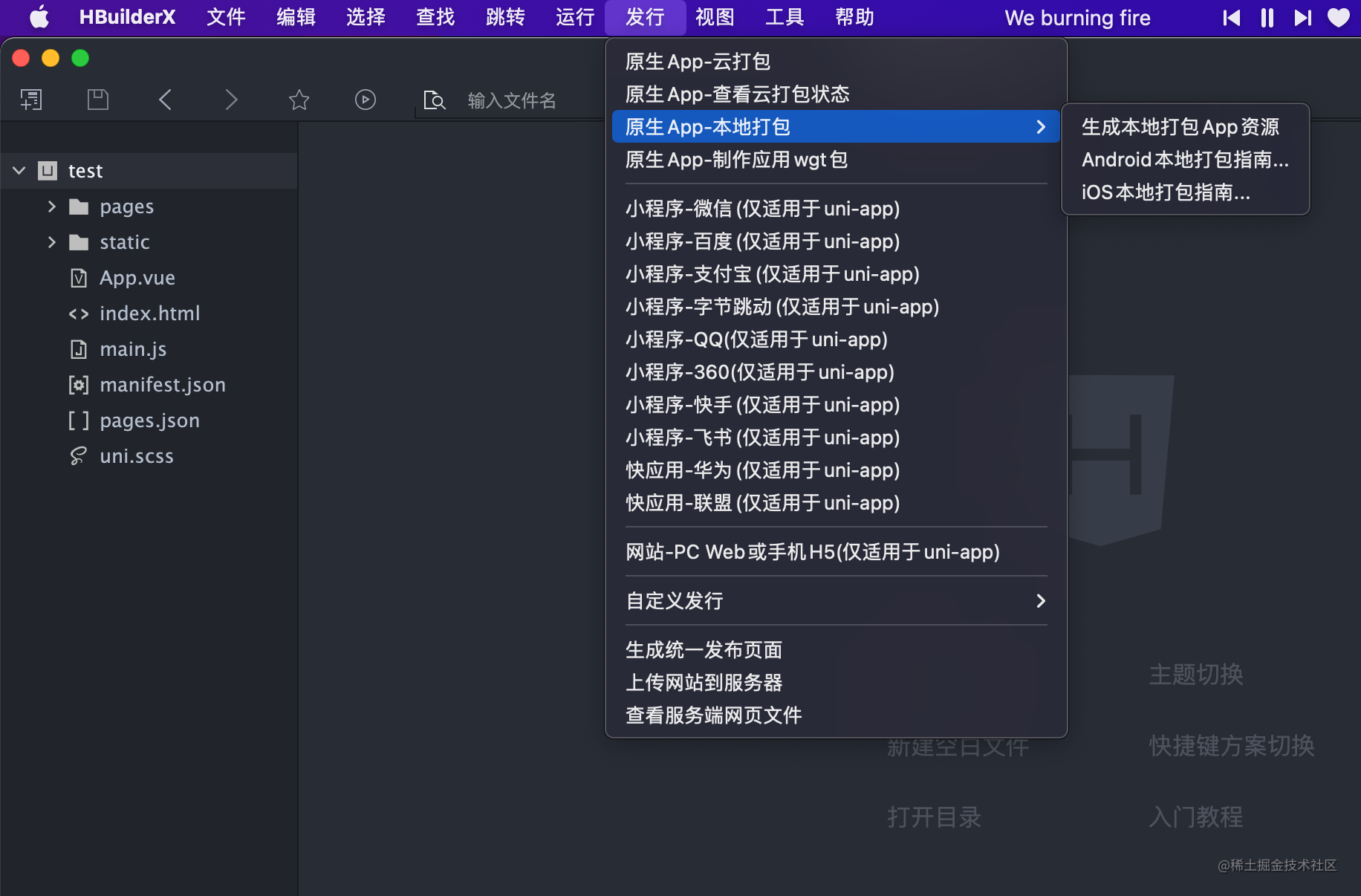Publish to 快应用-联盟
1361x896 pixels.
point(836,502)
